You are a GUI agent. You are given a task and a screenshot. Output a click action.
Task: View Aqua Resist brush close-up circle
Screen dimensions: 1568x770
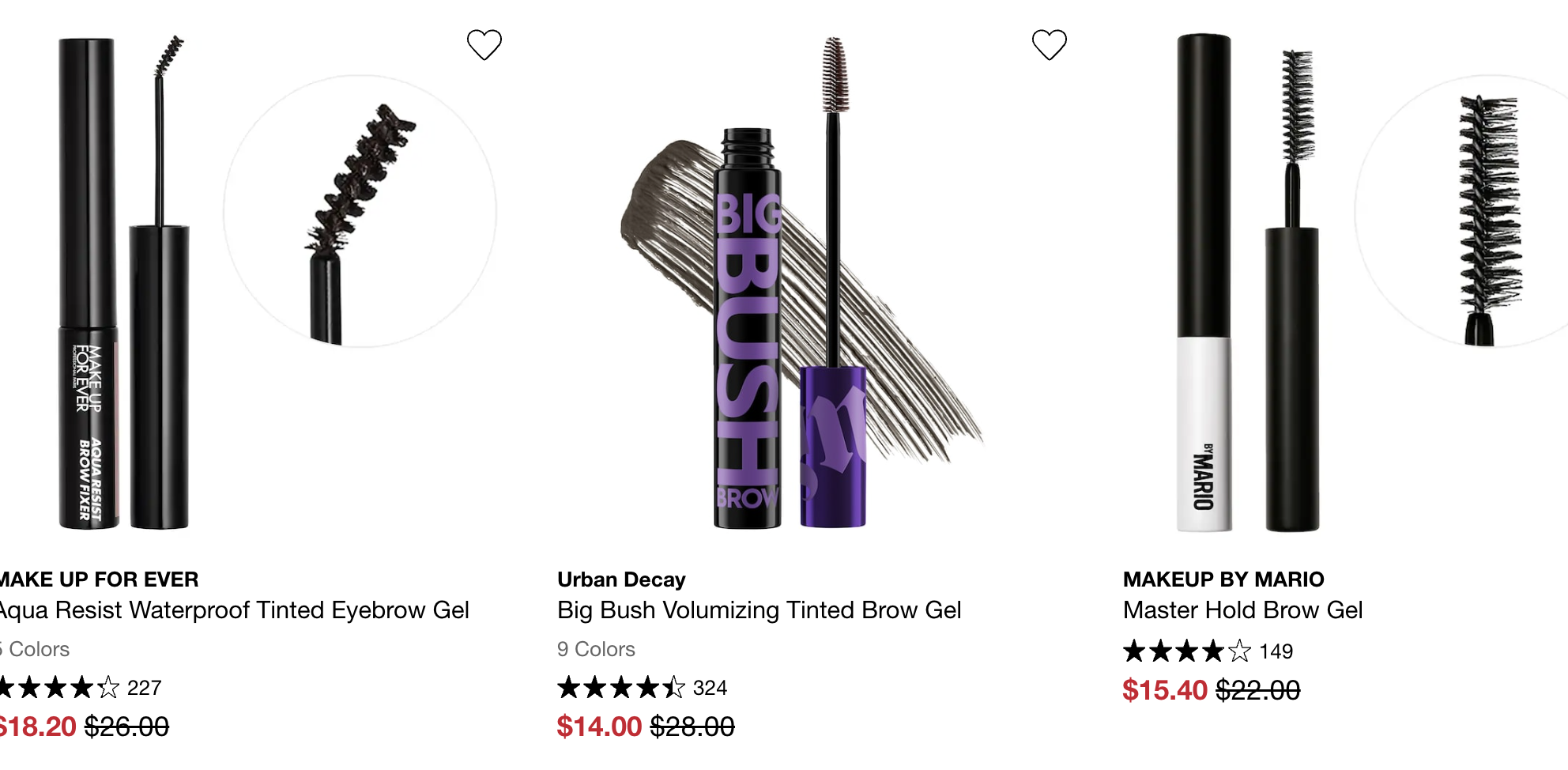tap(360, 212)
